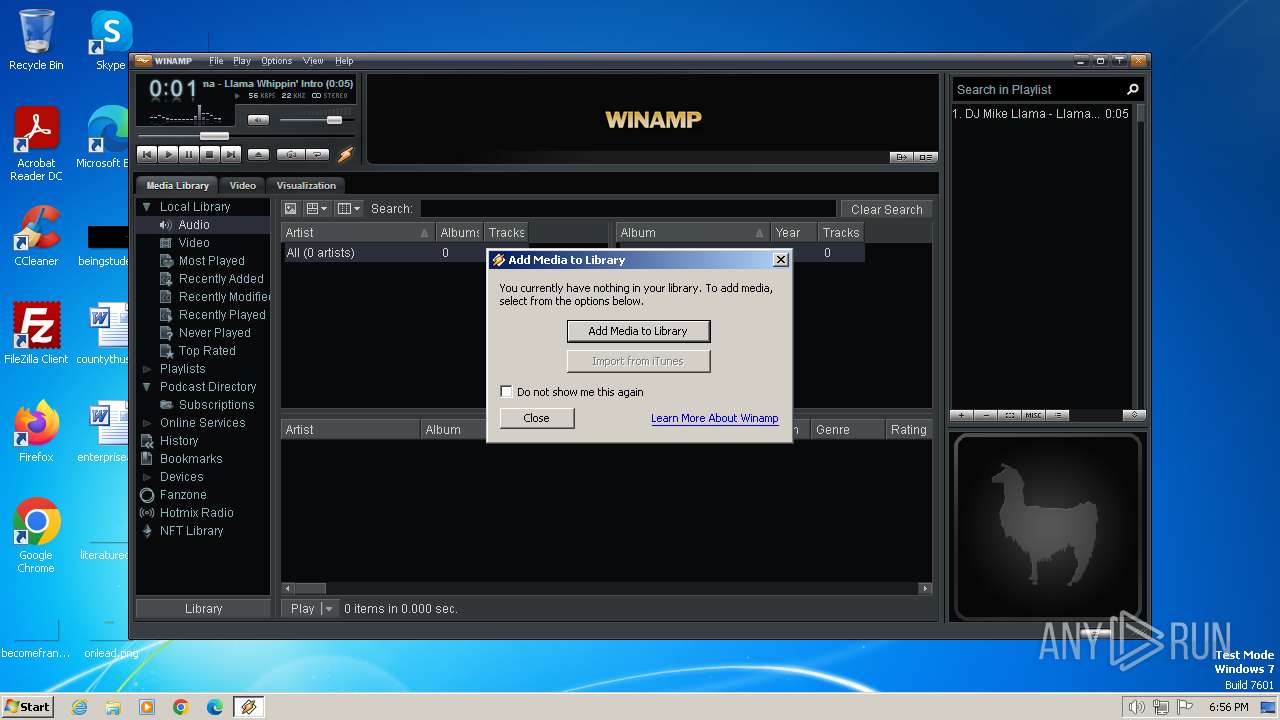Open the Options menu
Image resolution: width=1280 pixels, height=720 pixels.
277,61
